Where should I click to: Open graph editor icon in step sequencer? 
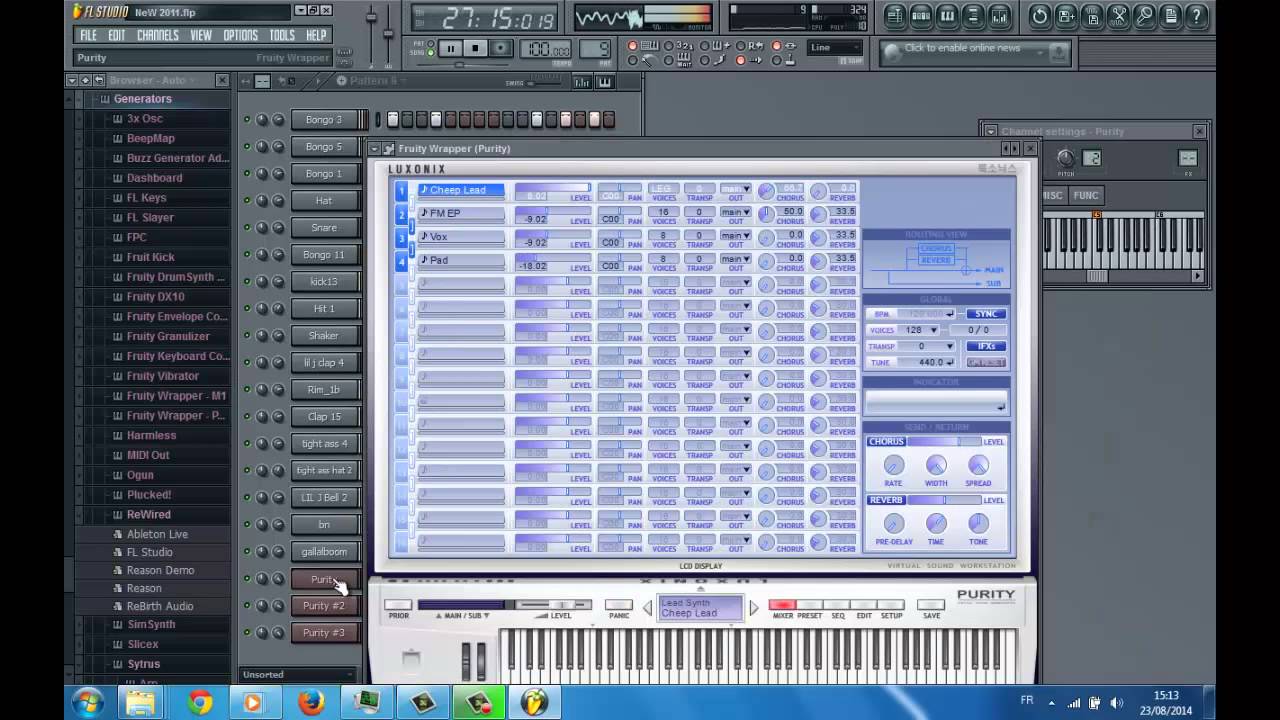(583, 82)
